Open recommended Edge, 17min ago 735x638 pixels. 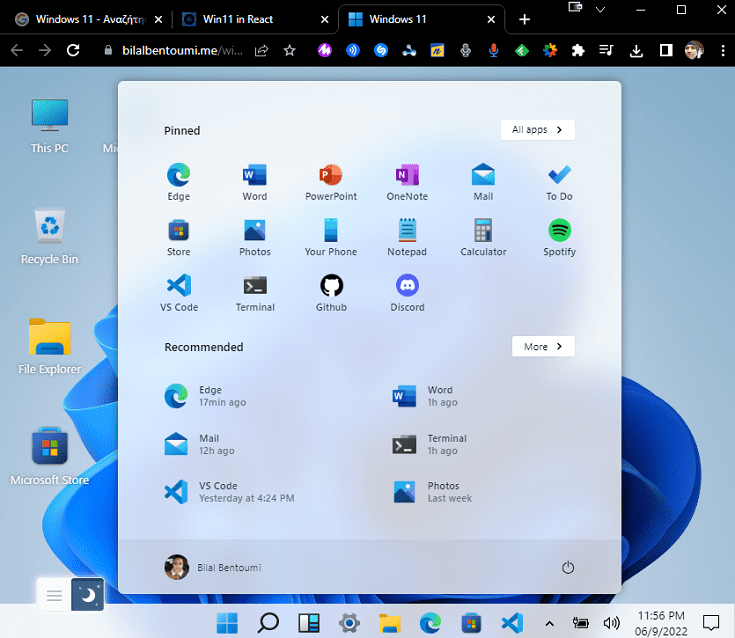205,396
